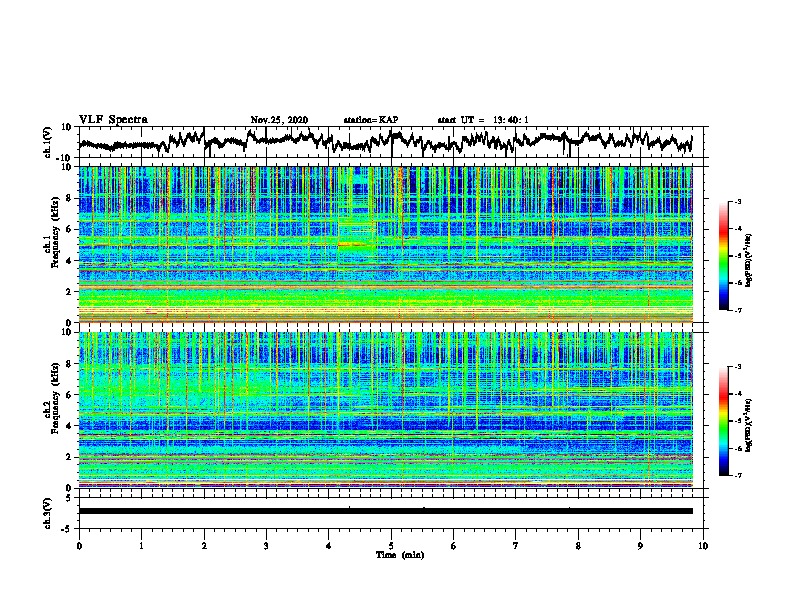Screen dimensions: 792x612
Task: Click time axis tick label "0"
Action: [x=79, y=546]
